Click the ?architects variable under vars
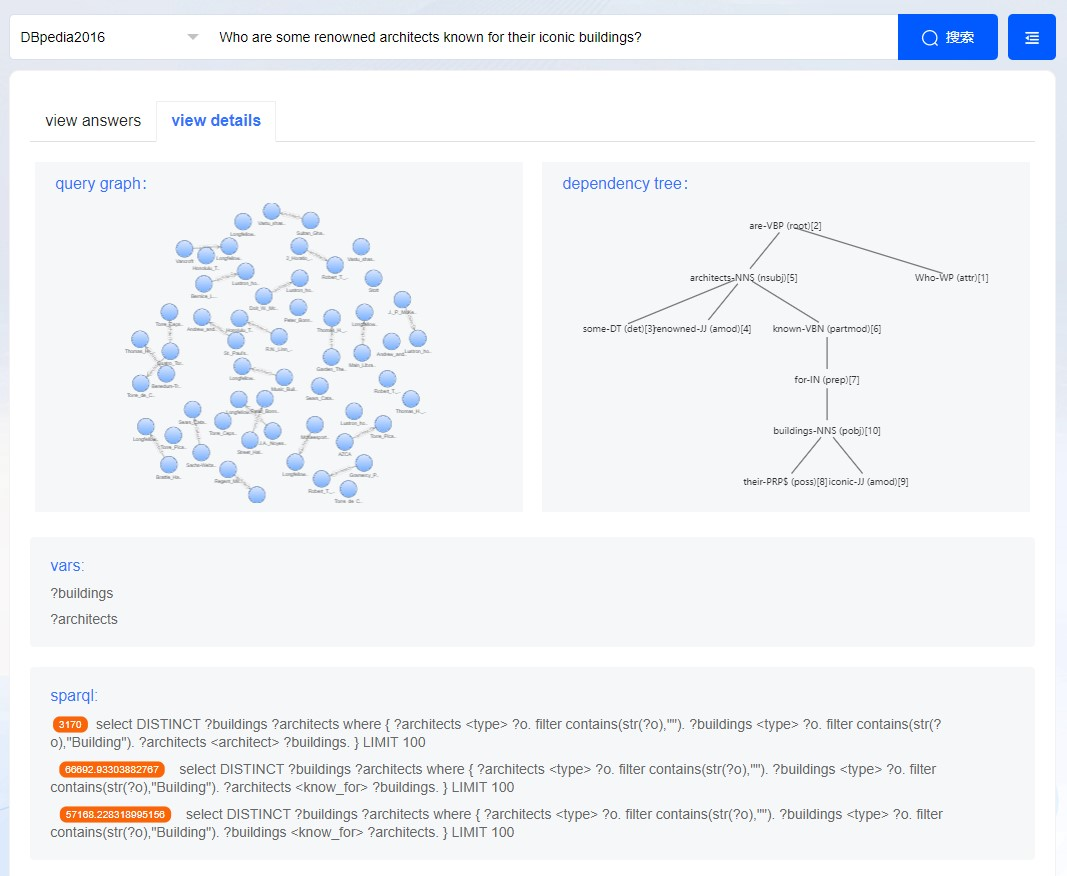 [84, 619]
